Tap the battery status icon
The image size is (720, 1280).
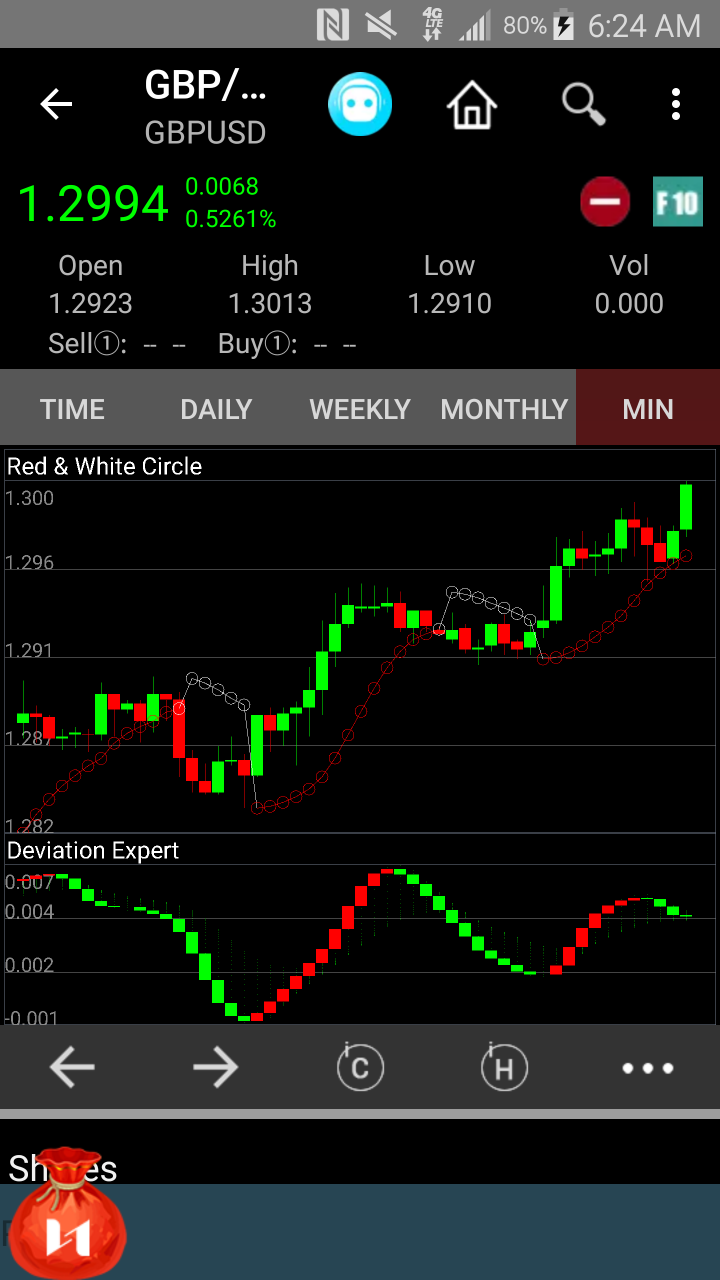(564, 24)
